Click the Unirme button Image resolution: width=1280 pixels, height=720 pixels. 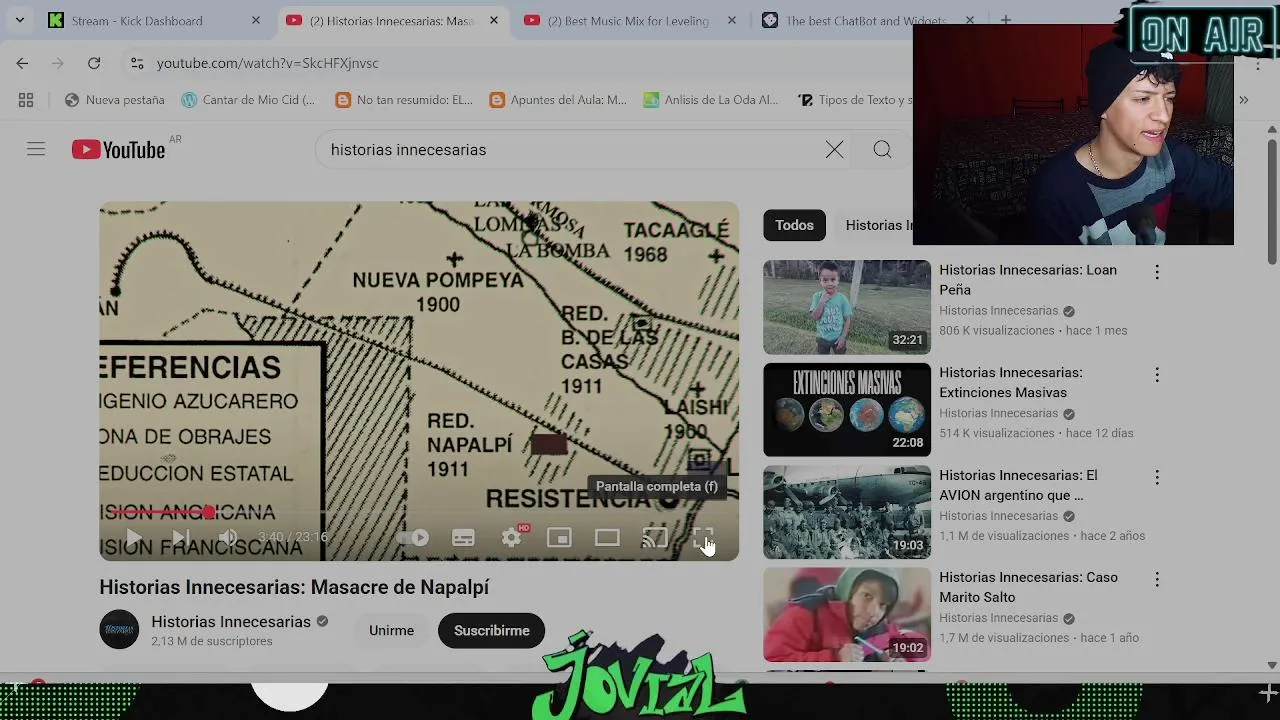391,631
